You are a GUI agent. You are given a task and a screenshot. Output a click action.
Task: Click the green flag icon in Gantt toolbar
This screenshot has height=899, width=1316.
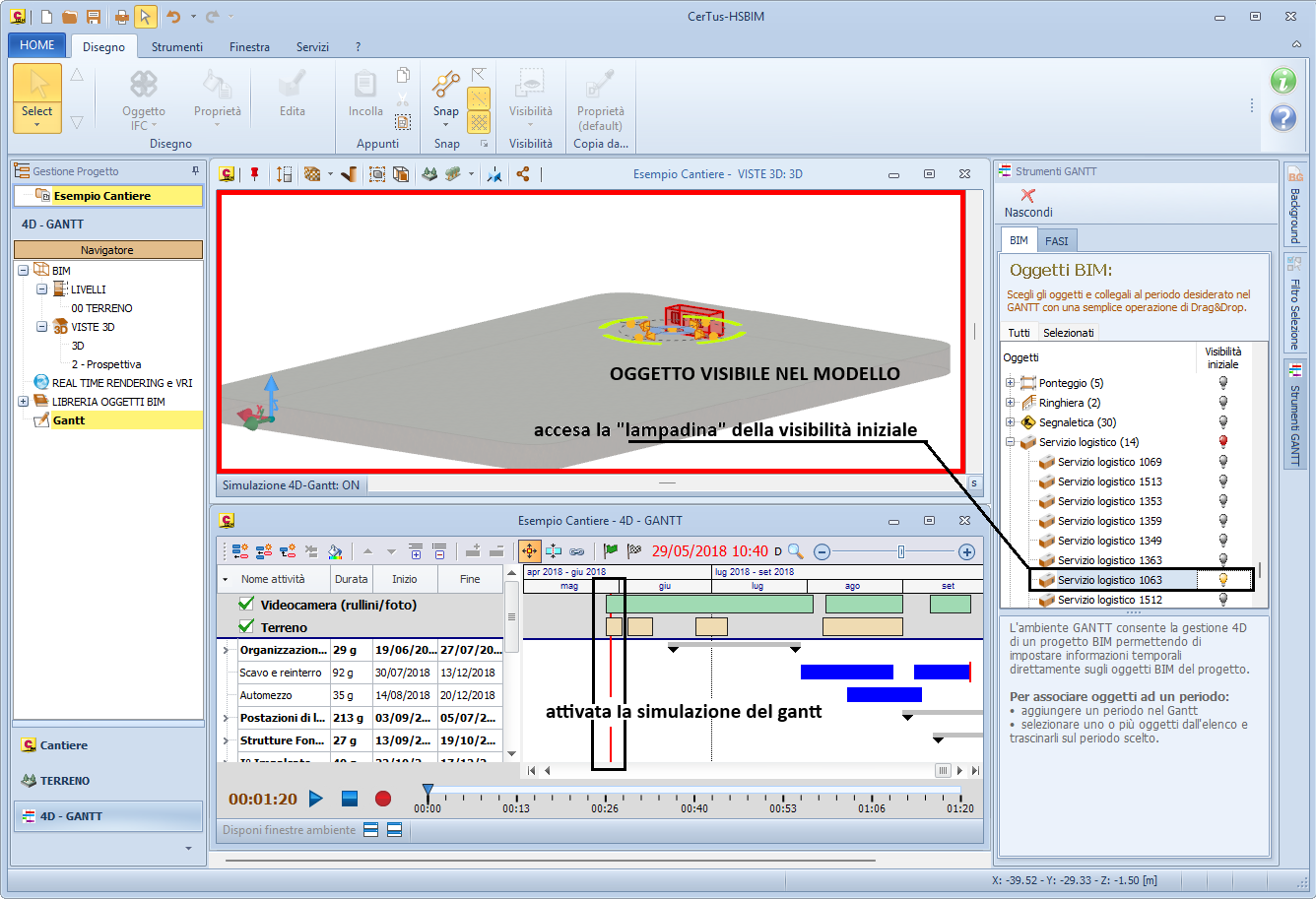coord(611,551)
